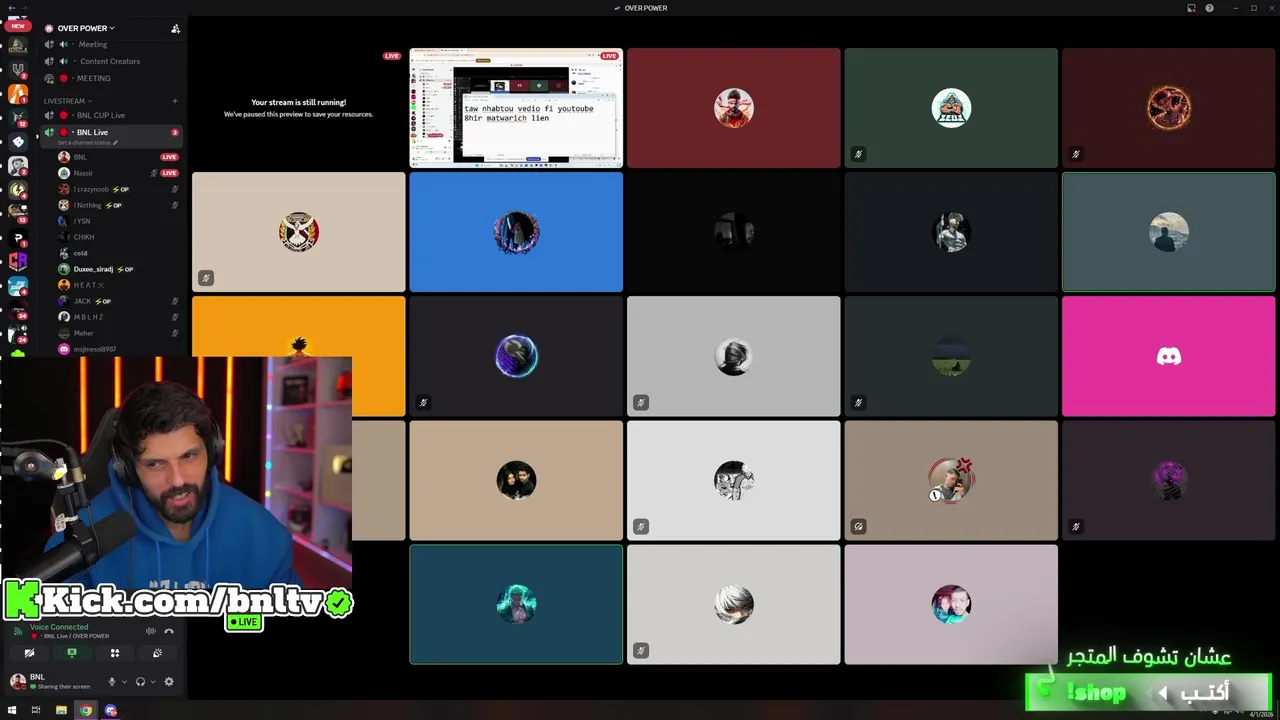Open the soundboard icon in voice panel
The image size is (1280, 720).
tap(157, 653)
